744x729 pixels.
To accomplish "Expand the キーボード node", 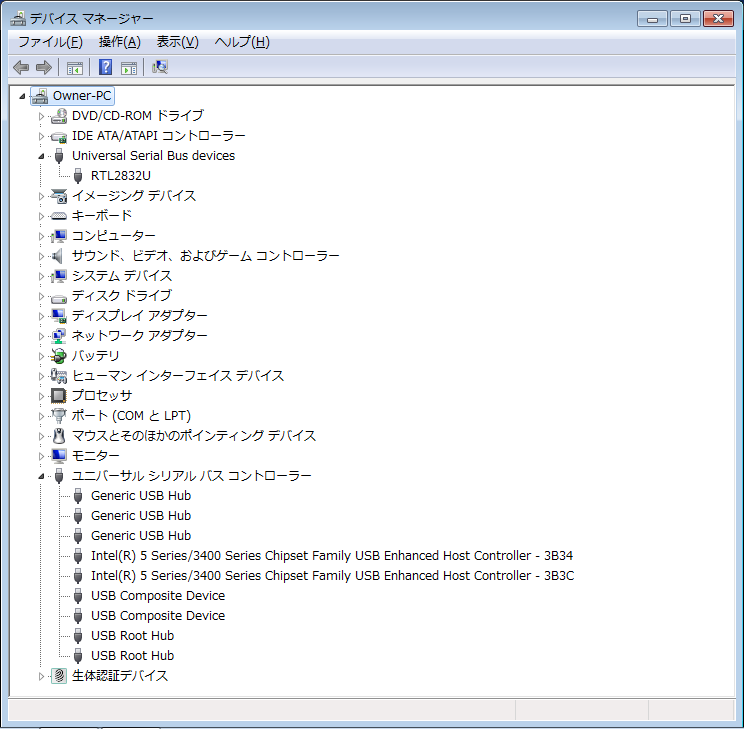I will [x=41, y=216].
